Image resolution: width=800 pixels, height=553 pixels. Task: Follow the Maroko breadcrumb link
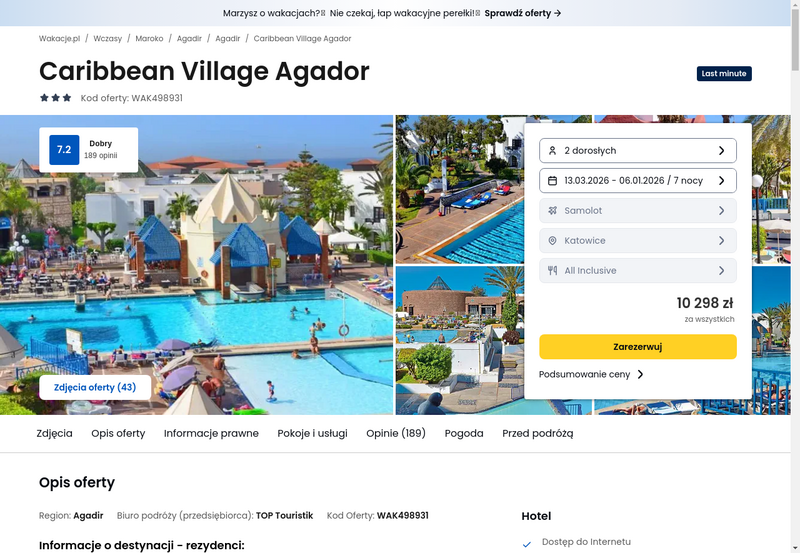click(x=149, y=39)
